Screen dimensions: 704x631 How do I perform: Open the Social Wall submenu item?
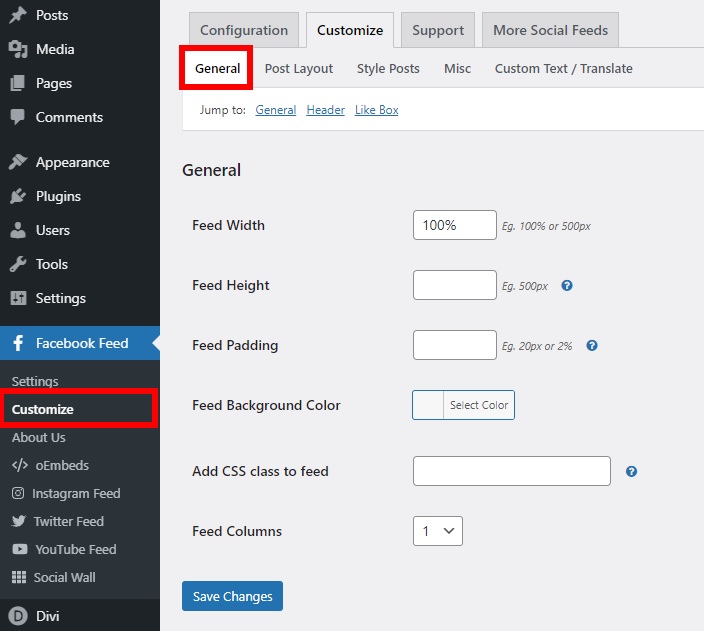point(65,577)
